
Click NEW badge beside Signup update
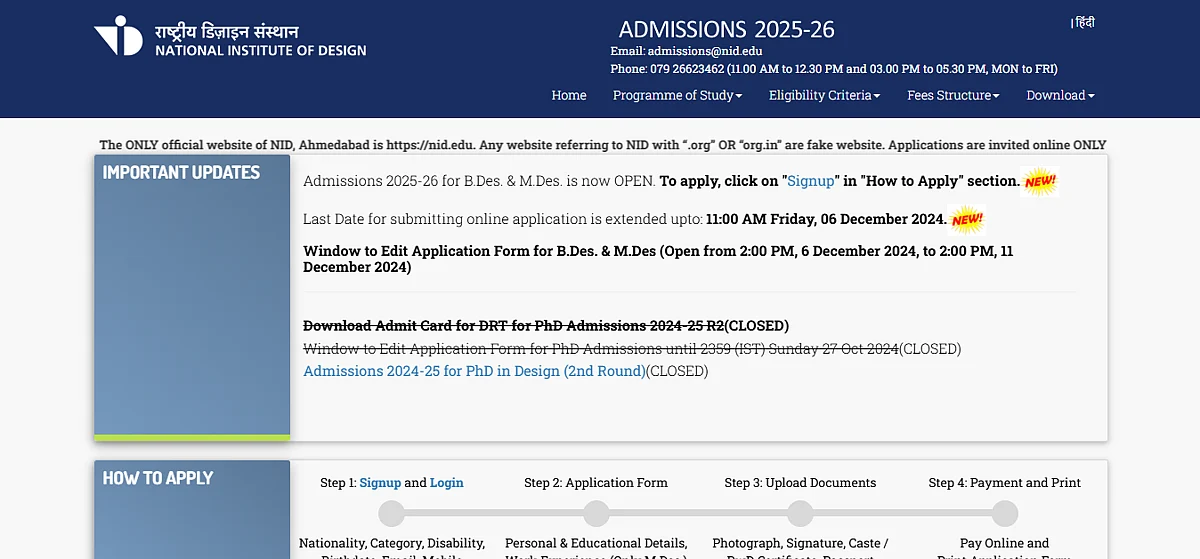tap(1040, 182)
